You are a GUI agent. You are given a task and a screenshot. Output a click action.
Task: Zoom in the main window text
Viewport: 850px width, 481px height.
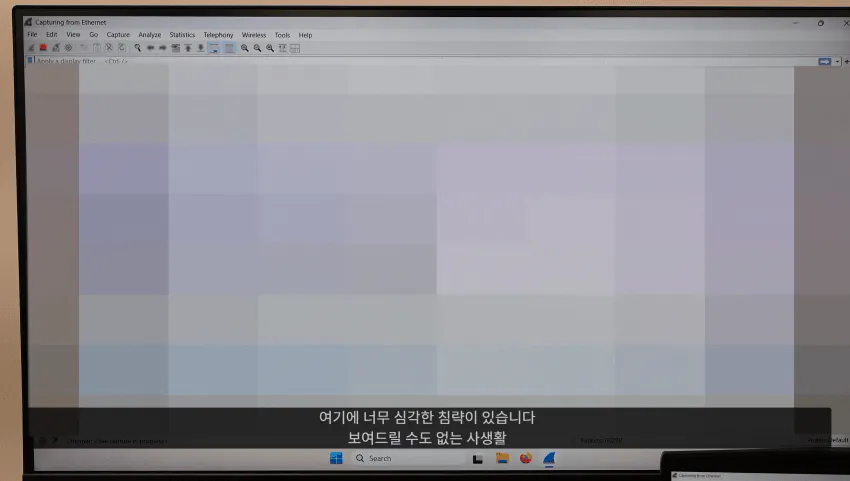244,48
